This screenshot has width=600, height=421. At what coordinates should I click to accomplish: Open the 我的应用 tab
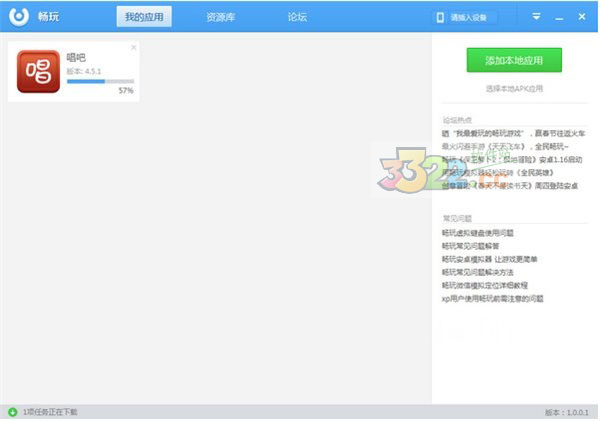click(x=144, y=17)
